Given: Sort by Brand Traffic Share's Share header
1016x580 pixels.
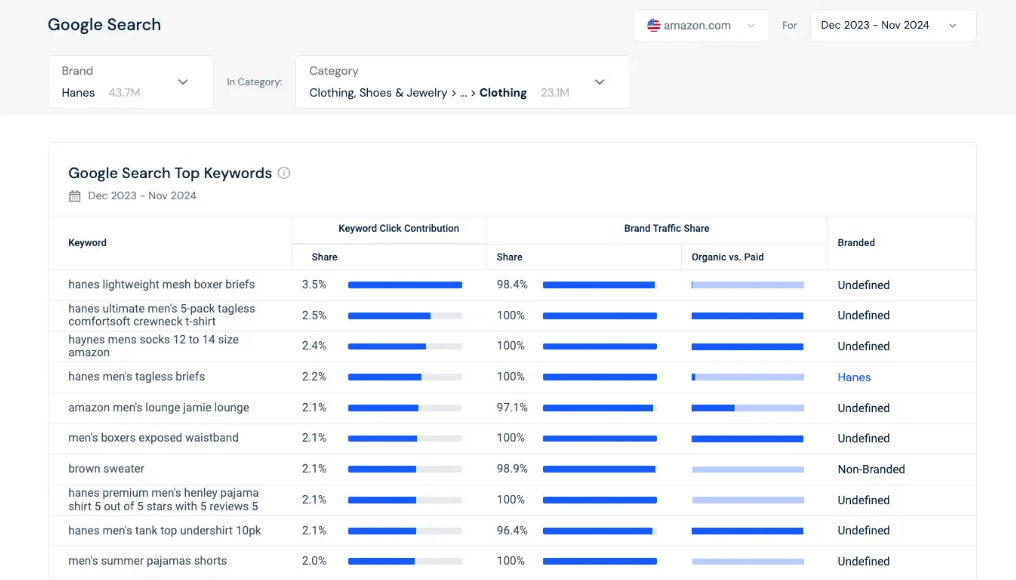Looking at the screenshot, I should (509, 257).
